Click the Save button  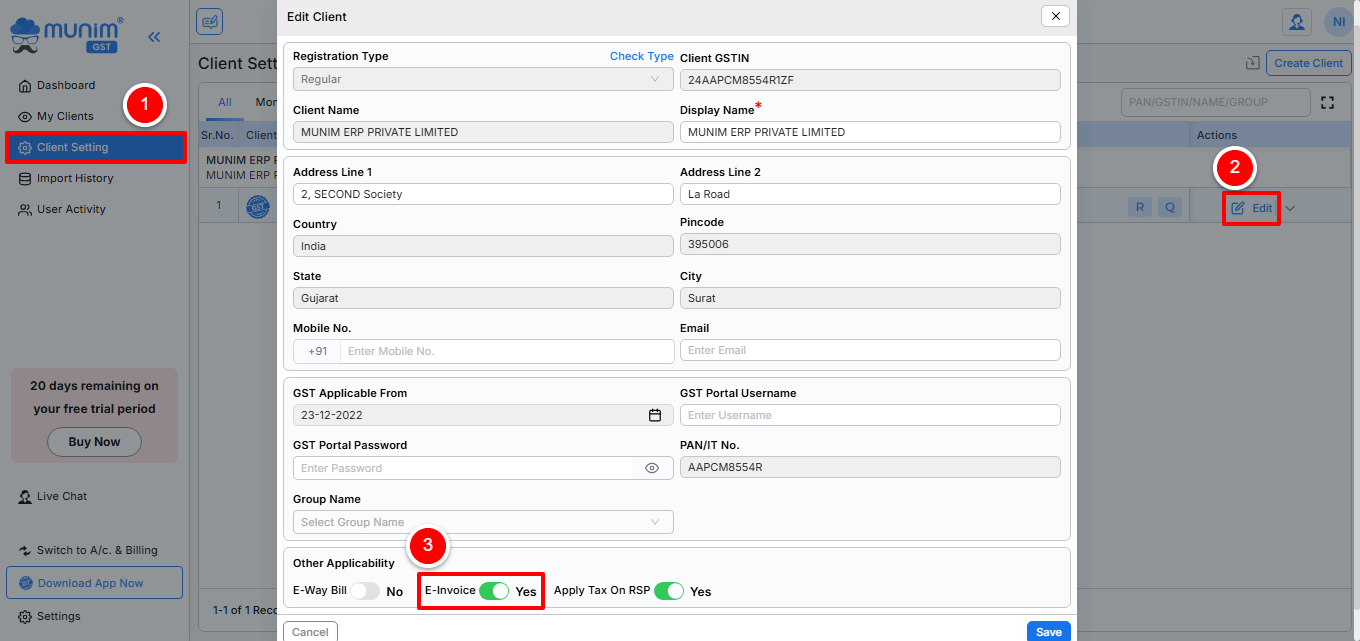[1048, 631]
